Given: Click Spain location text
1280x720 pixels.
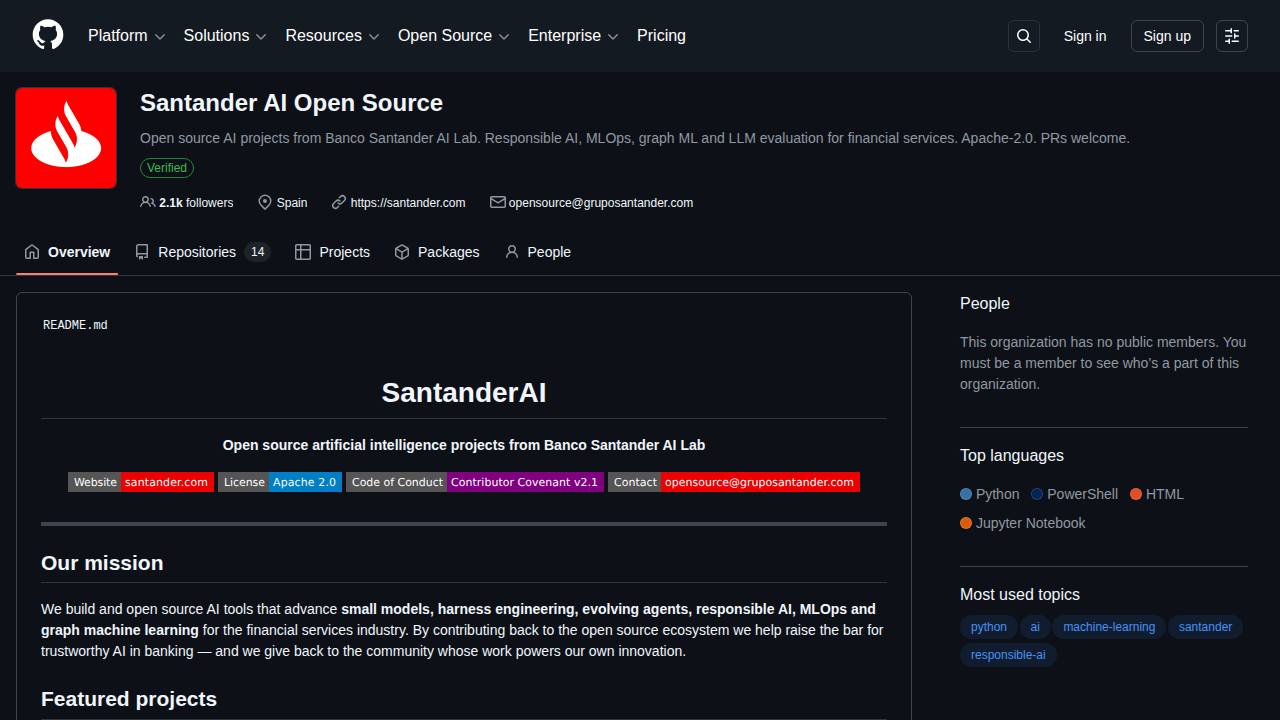Looking at the screenshot, I should tap(292, 202).
